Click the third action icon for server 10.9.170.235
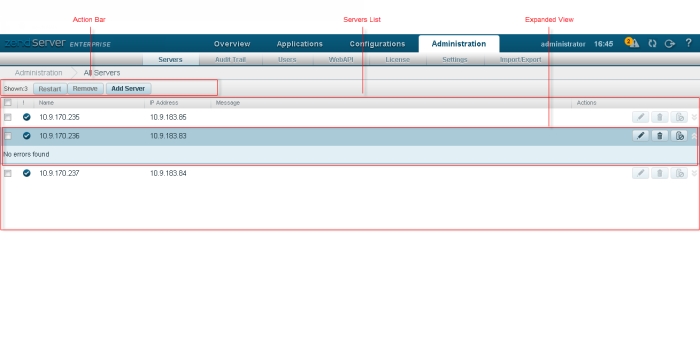The image size is (700, 360). [x=679, y=117]
